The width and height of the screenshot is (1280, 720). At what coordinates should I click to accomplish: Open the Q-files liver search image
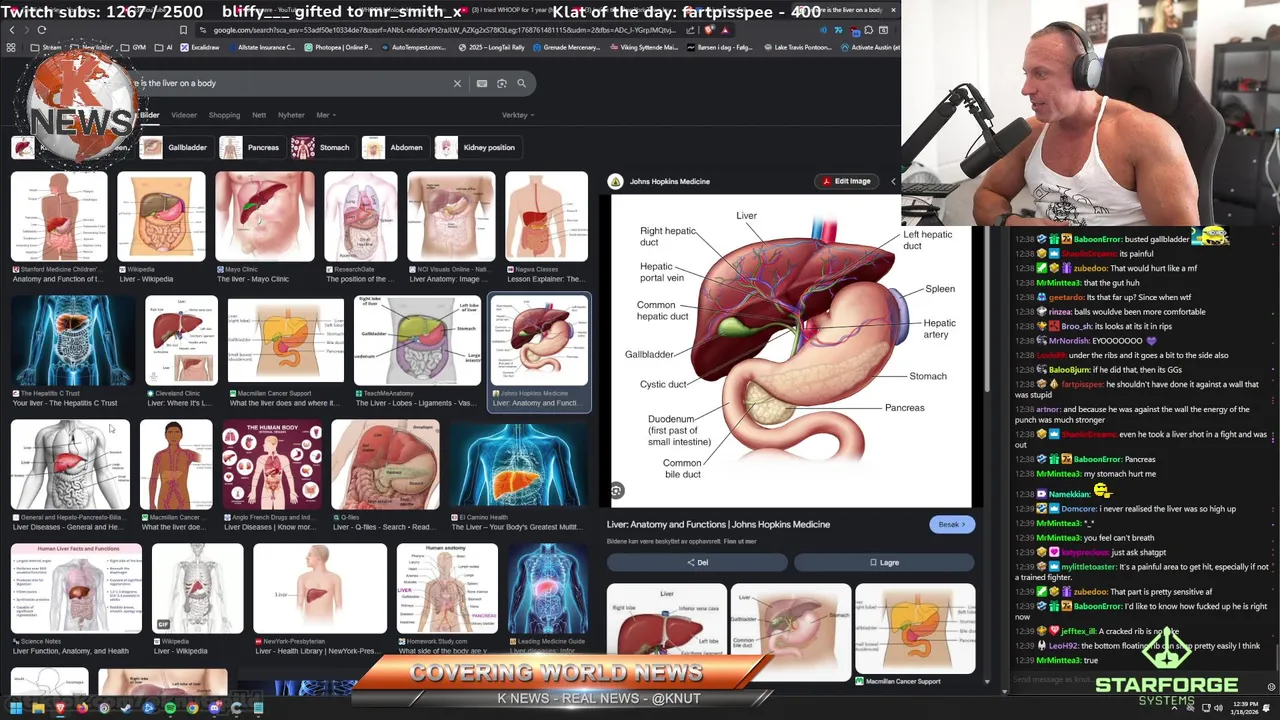click(x=385, y=465)
